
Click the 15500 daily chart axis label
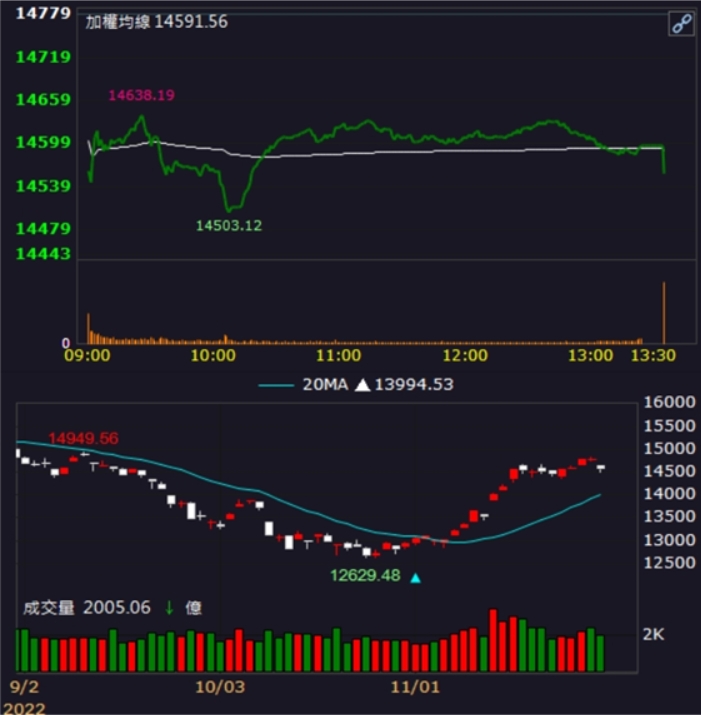click(x=669, y=425)
